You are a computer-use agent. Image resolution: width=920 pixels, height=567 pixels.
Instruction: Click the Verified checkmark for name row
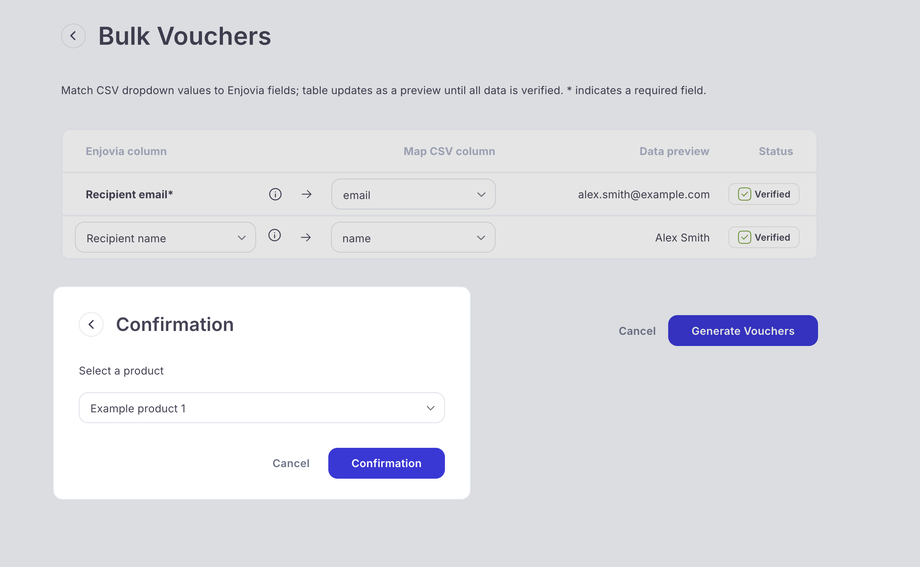(x=744, y=237)
